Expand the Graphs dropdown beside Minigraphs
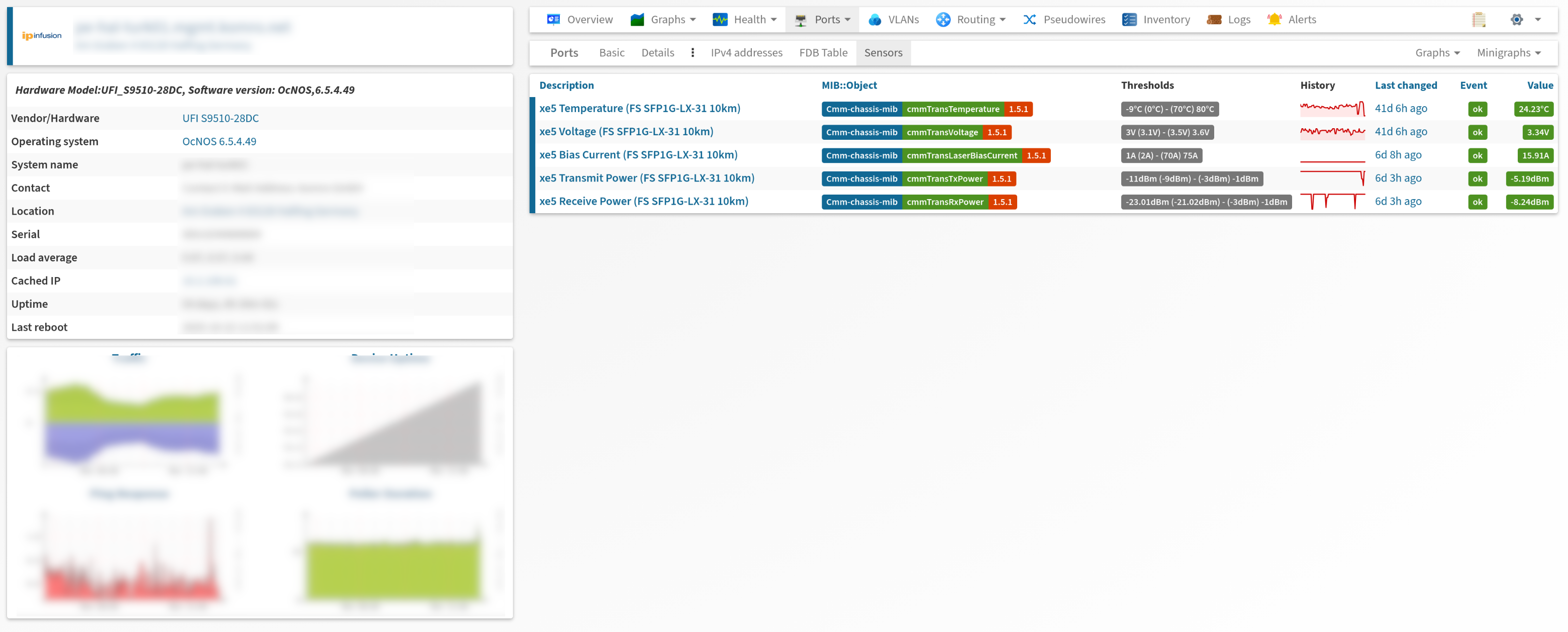The height and width of the screenshot is (632, 1568). (x=1437, y=53)
